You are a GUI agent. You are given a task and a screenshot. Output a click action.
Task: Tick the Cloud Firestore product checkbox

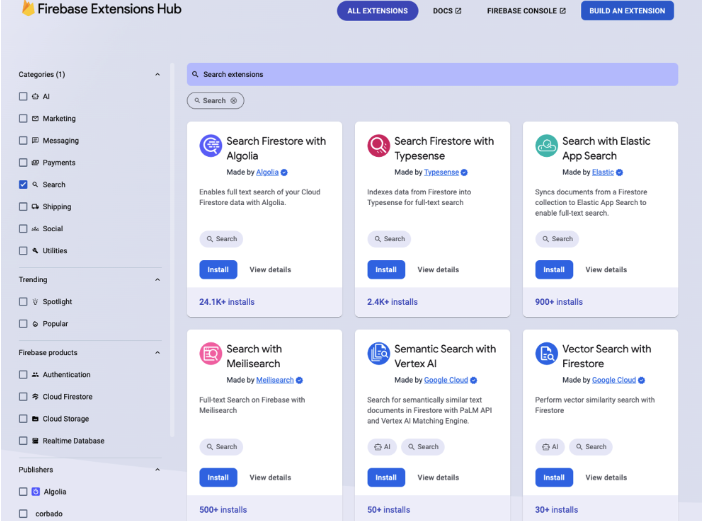pos(23,397)
